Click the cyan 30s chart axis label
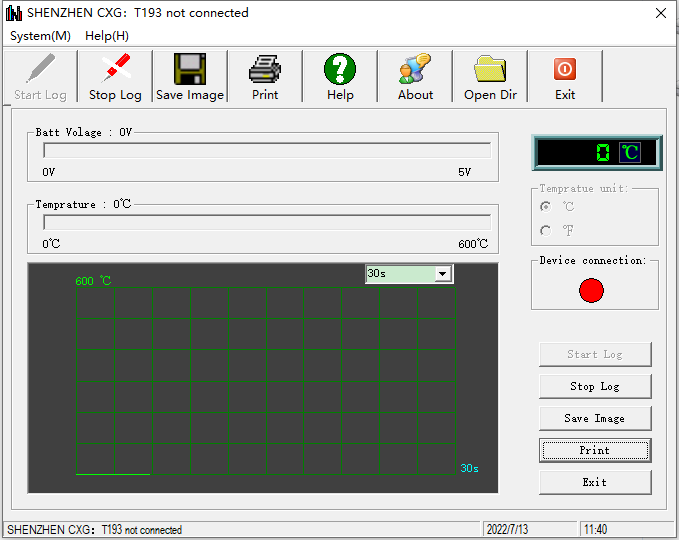 469,468
